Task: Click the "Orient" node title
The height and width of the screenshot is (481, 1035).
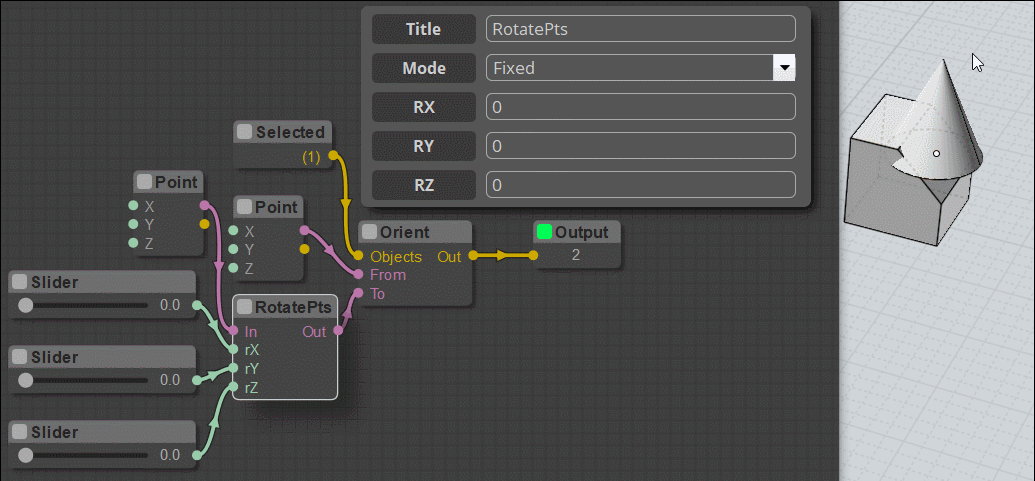Action: (x=405, y=232)
